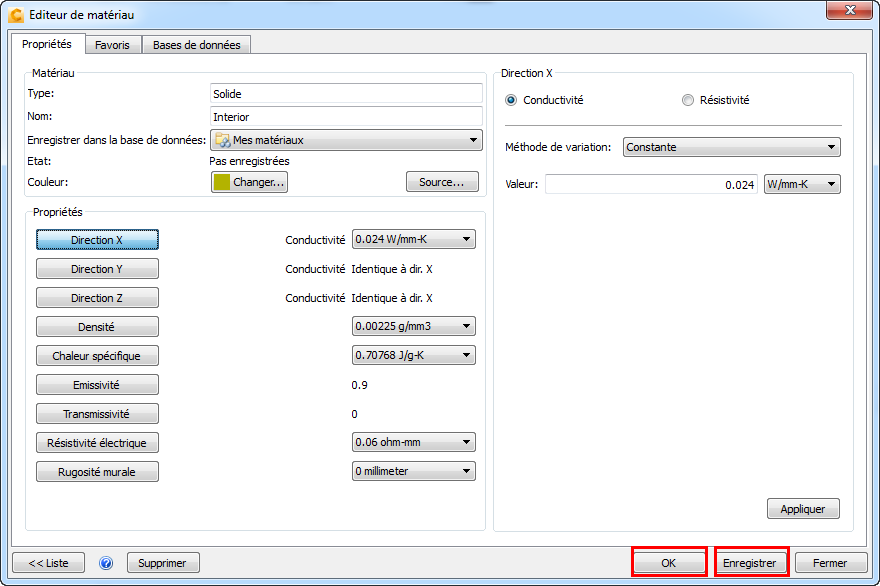Click the Transmissivité button
Viewport: 880px width, 586px height.
[97, 414]
